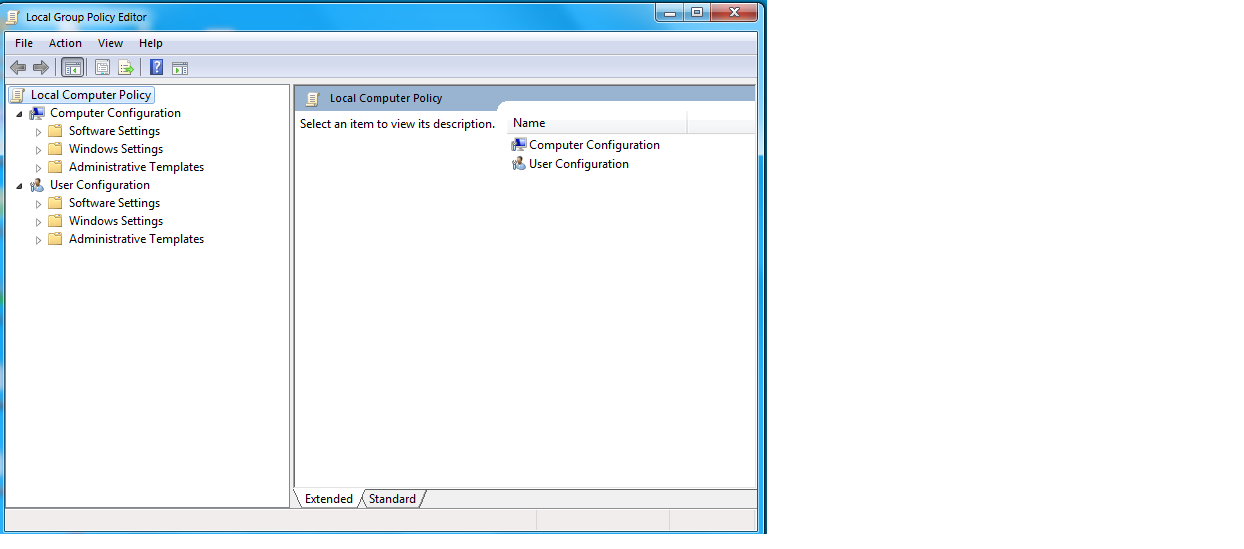
Task: Collapse the Computer Configuration tree node
Action: [19, 114]
